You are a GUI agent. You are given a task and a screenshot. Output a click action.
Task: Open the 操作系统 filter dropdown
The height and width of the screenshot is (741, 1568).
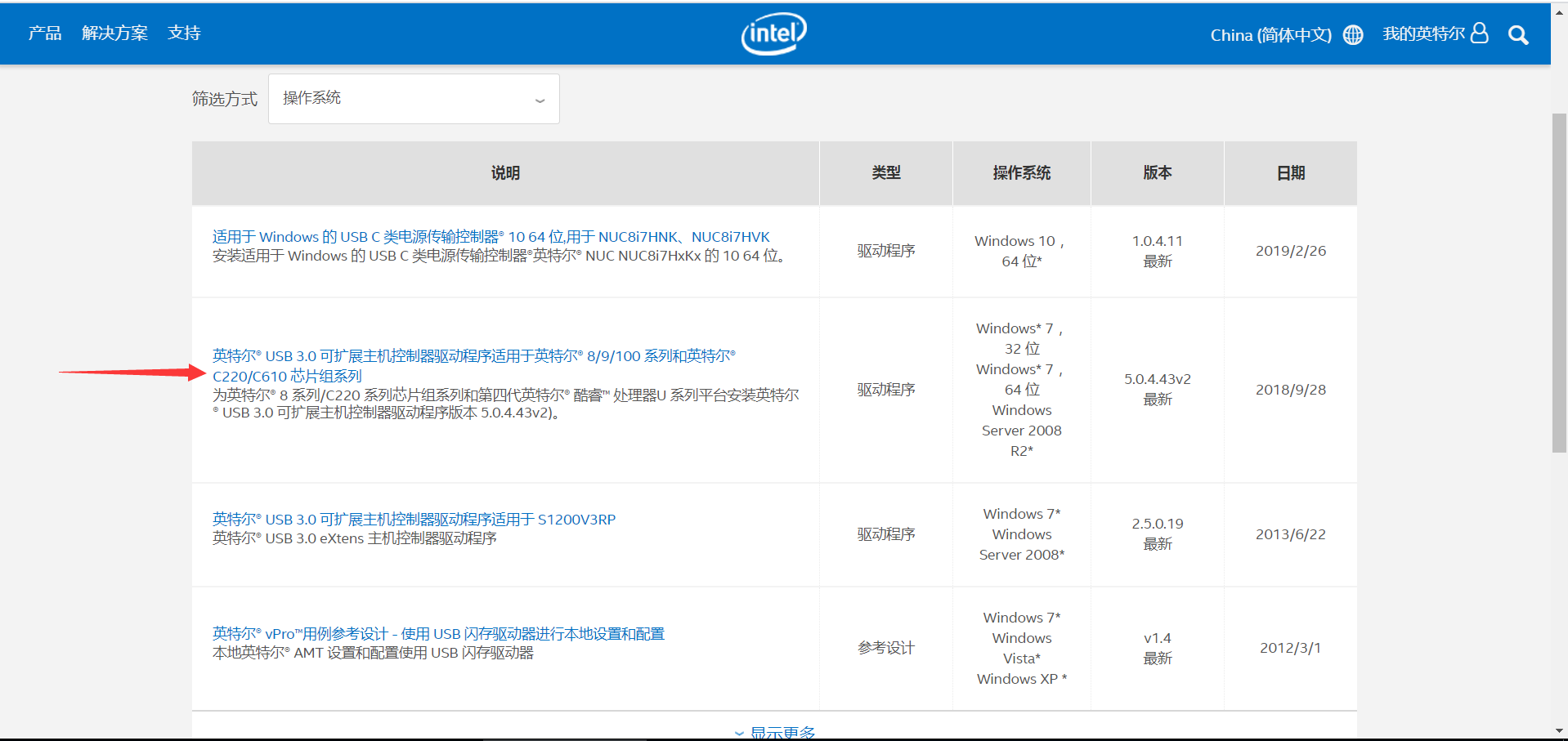(413, 98)
